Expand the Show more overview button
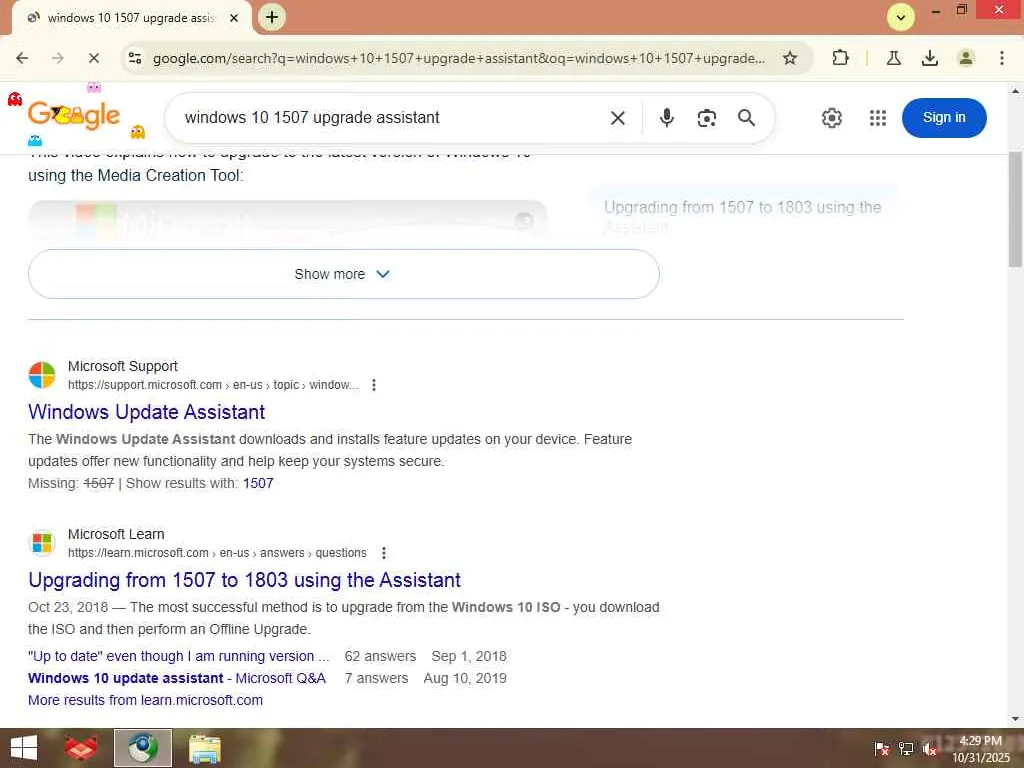 (344, 274)
